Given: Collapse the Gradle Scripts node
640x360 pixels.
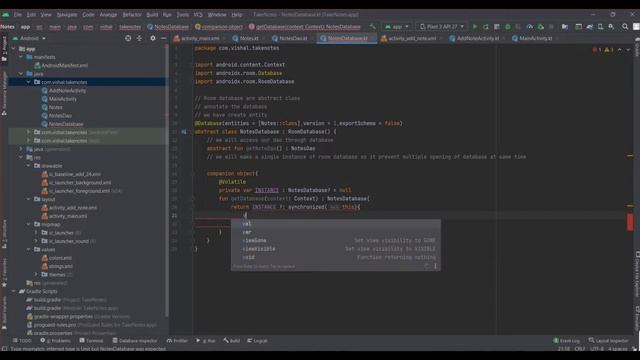Looking at the screenshot, I should tap(13, 291).
